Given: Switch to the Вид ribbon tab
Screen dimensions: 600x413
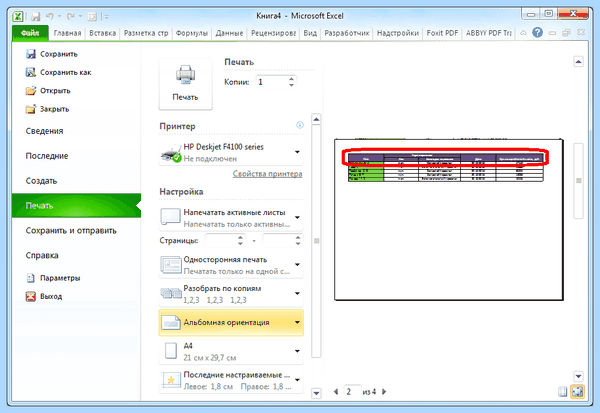Looking at the screenshot, I should pos(310,33).
